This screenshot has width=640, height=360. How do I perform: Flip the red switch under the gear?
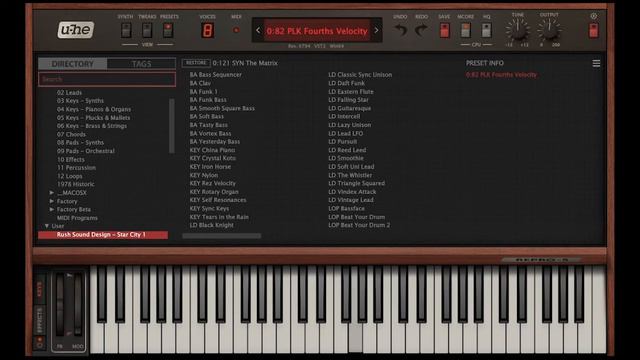tap(593, 30)
